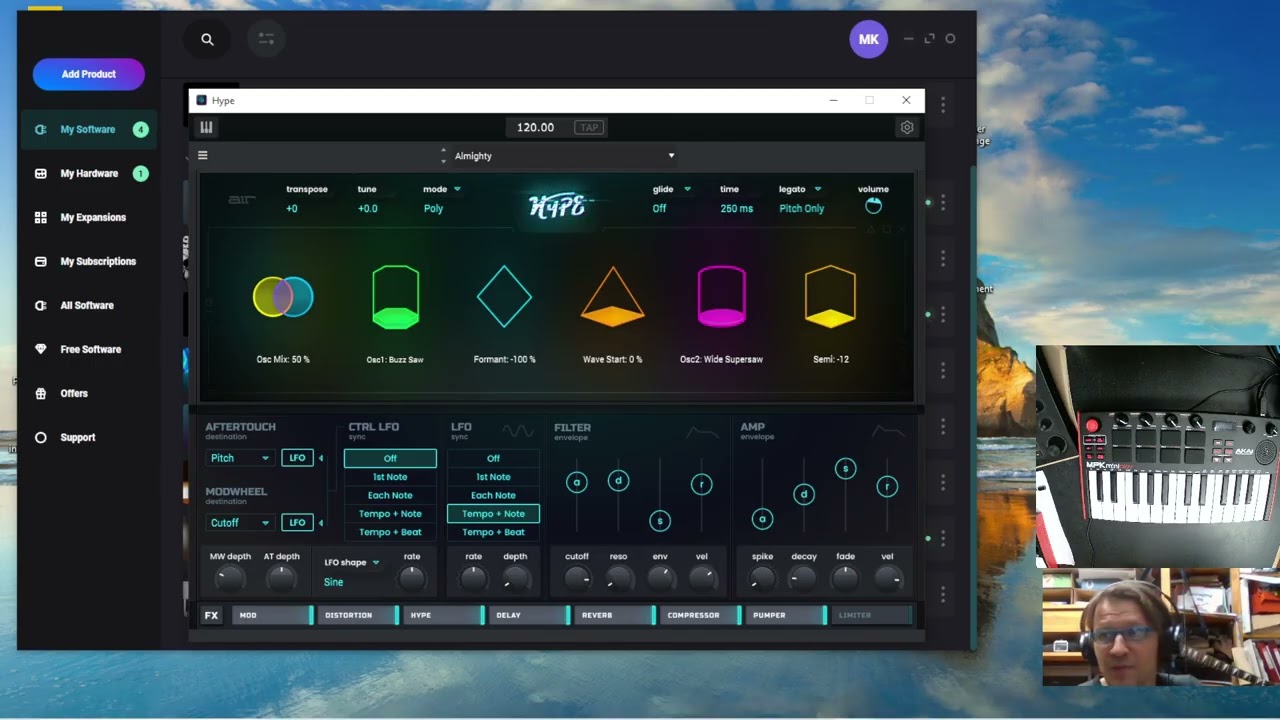Go to All Software
Screen dimensions: 1280x720
pyautogui.click(x=87, y=305)
